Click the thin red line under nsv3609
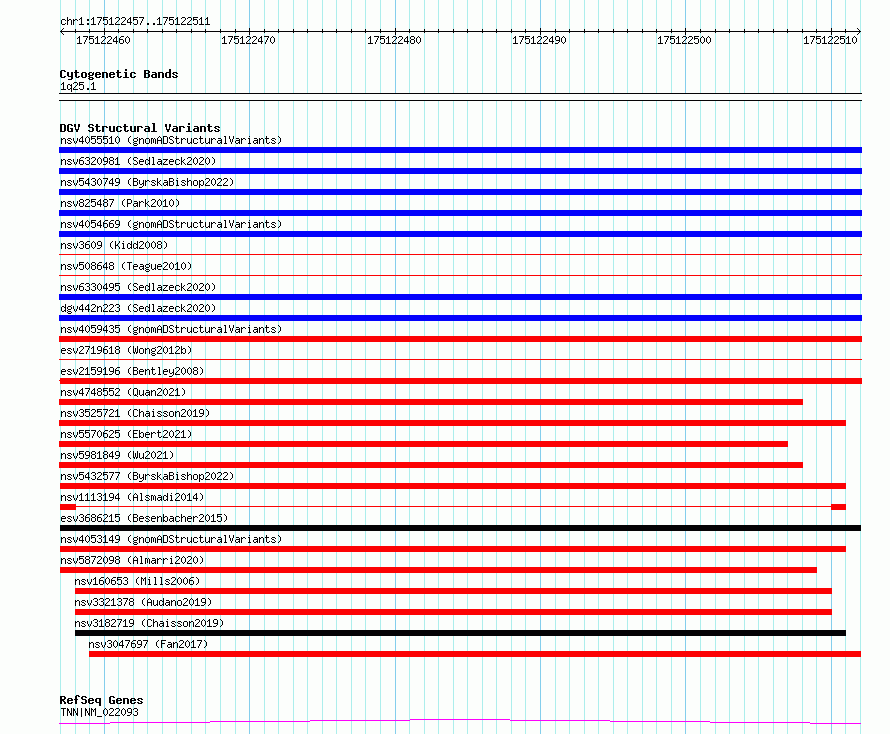890x734 pixels. pyautogui.click(x=460, y=254)
